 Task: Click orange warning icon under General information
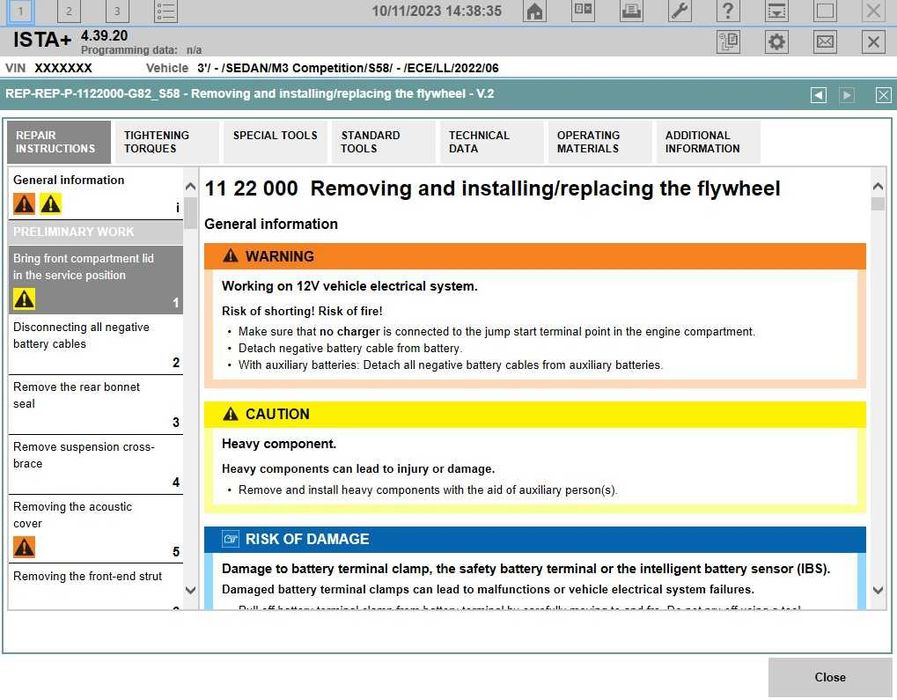[x=24, y=204]
